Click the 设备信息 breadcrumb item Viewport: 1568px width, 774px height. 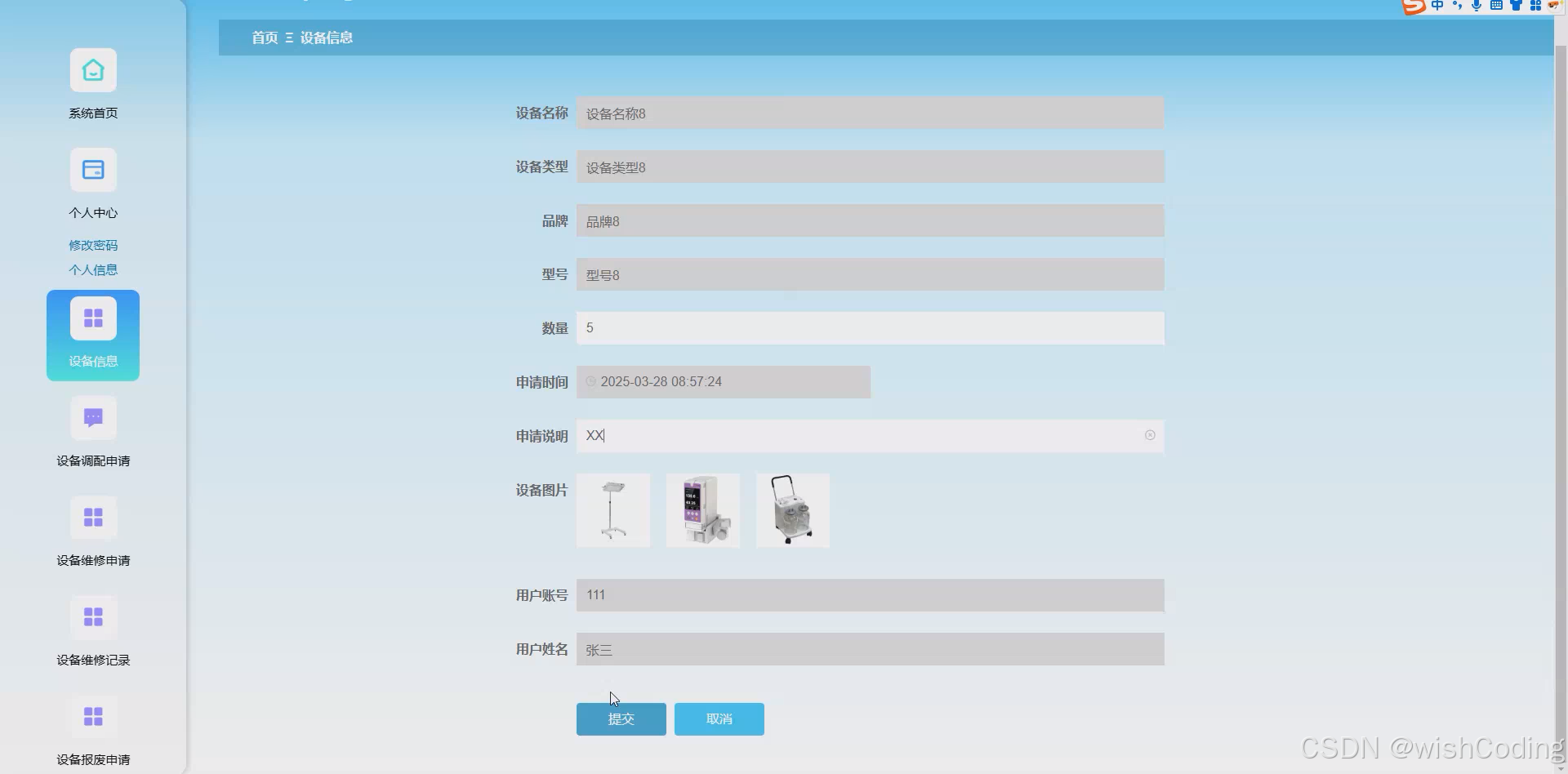[326, 38]
